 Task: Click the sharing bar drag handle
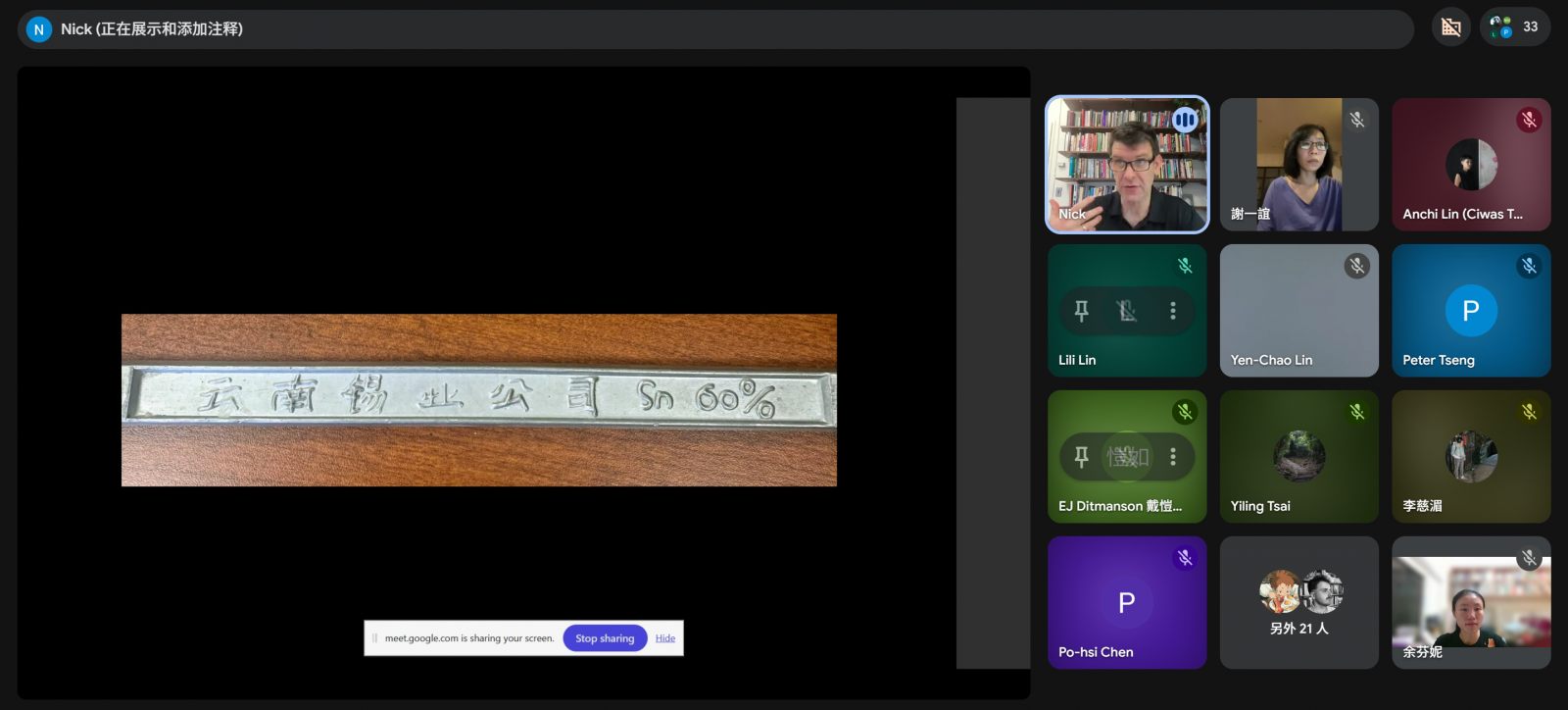374,638
